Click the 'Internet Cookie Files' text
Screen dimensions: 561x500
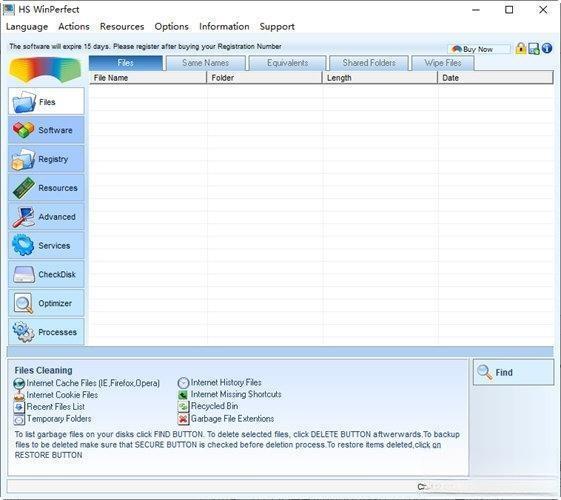[x=62, y=395]
